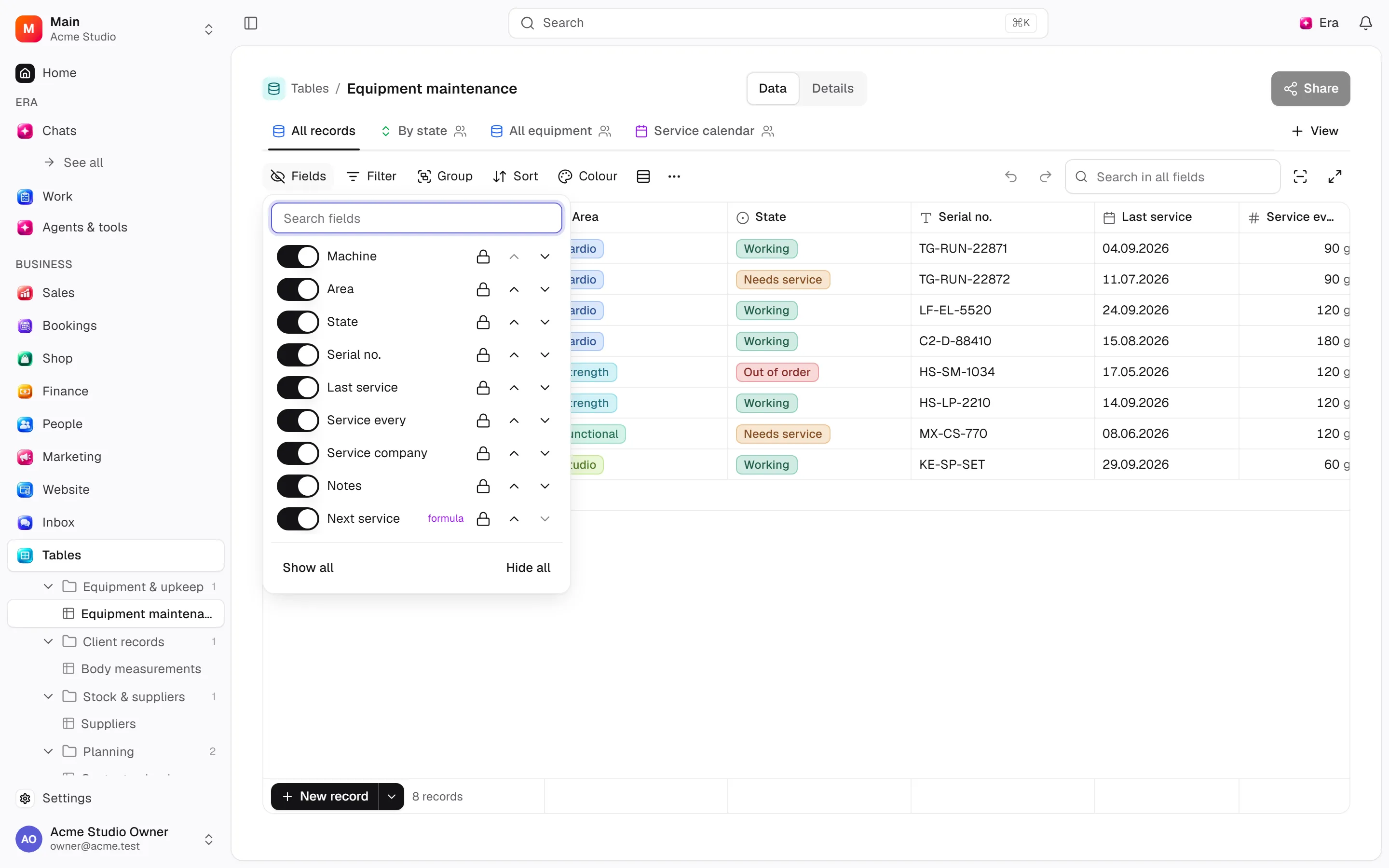Click the Share button
This screenshot has height=868, width=1389.
(x=1310, y=88)
